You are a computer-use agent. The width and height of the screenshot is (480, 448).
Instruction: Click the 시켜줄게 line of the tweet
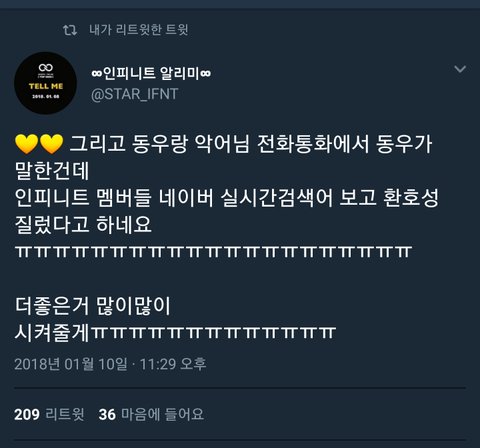(175, 332)
